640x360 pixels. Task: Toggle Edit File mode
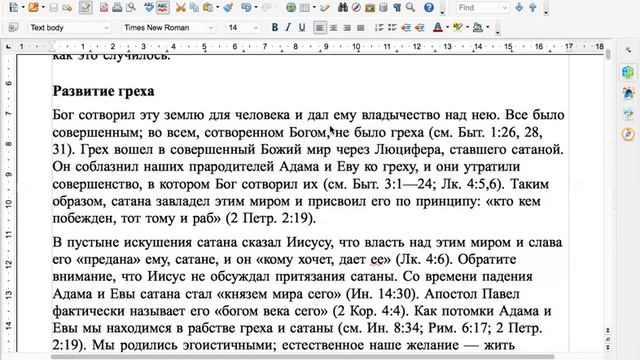point(86,7)
